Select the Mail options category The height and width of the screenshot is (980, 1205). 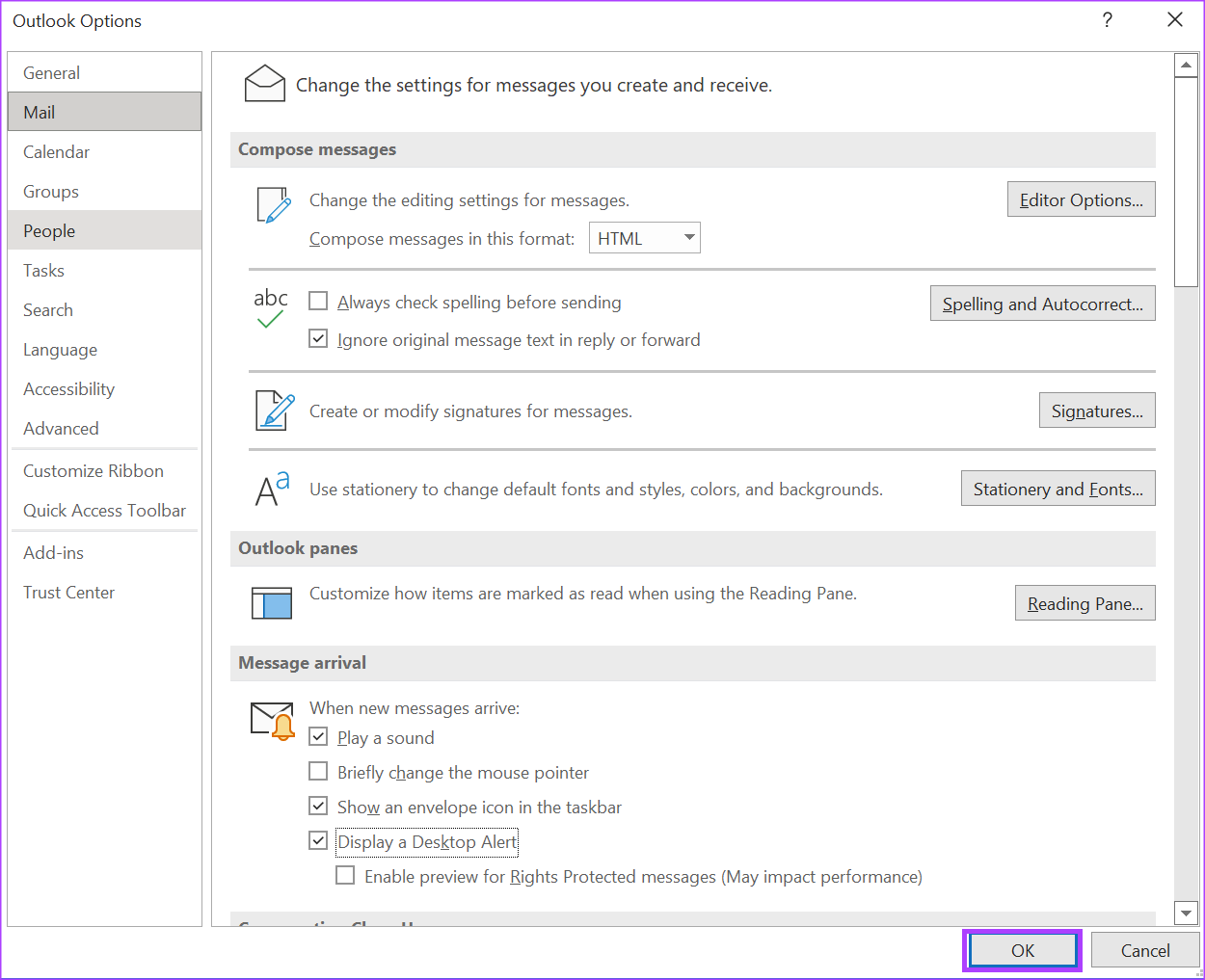click(104, 112)
